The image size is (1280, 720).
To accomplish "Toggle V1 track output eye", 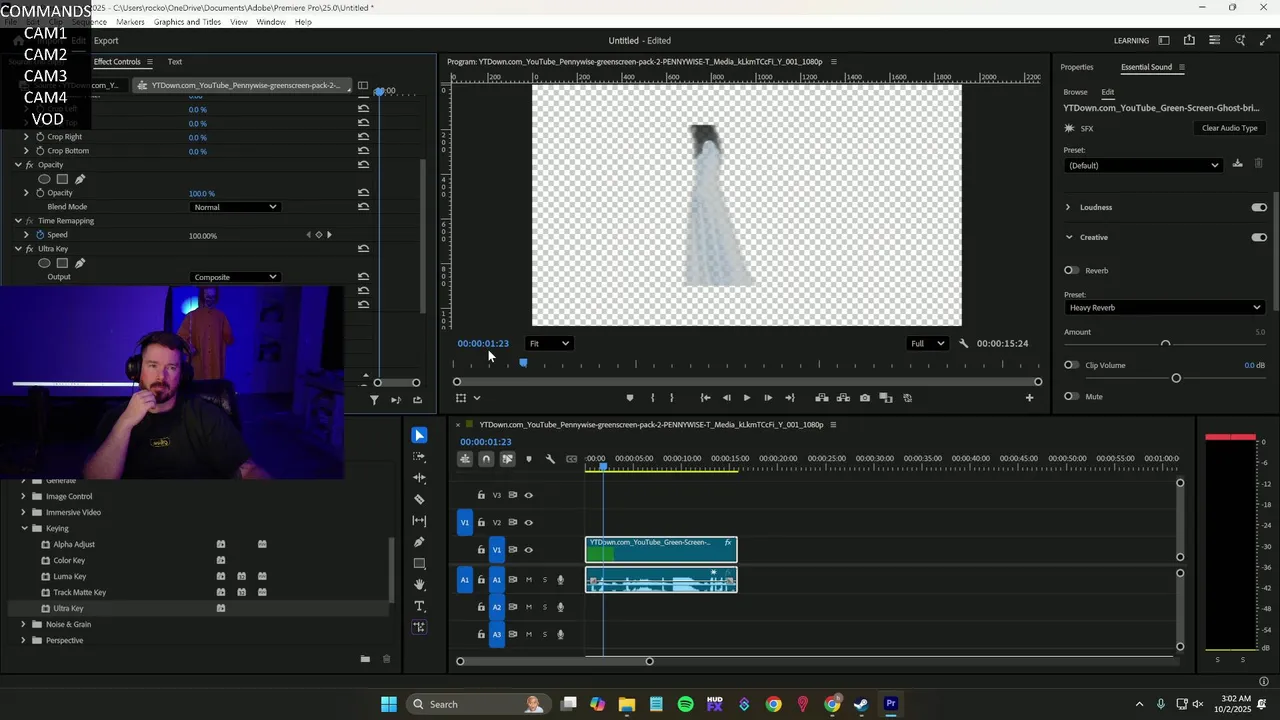I will 529,549.
